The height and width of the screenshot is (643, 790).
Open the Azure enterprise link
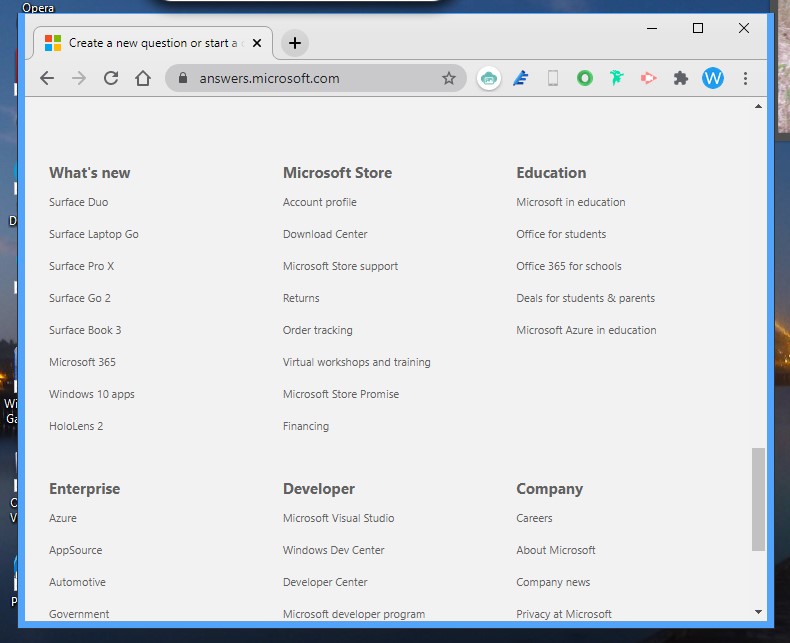click(x=63, y=518)
